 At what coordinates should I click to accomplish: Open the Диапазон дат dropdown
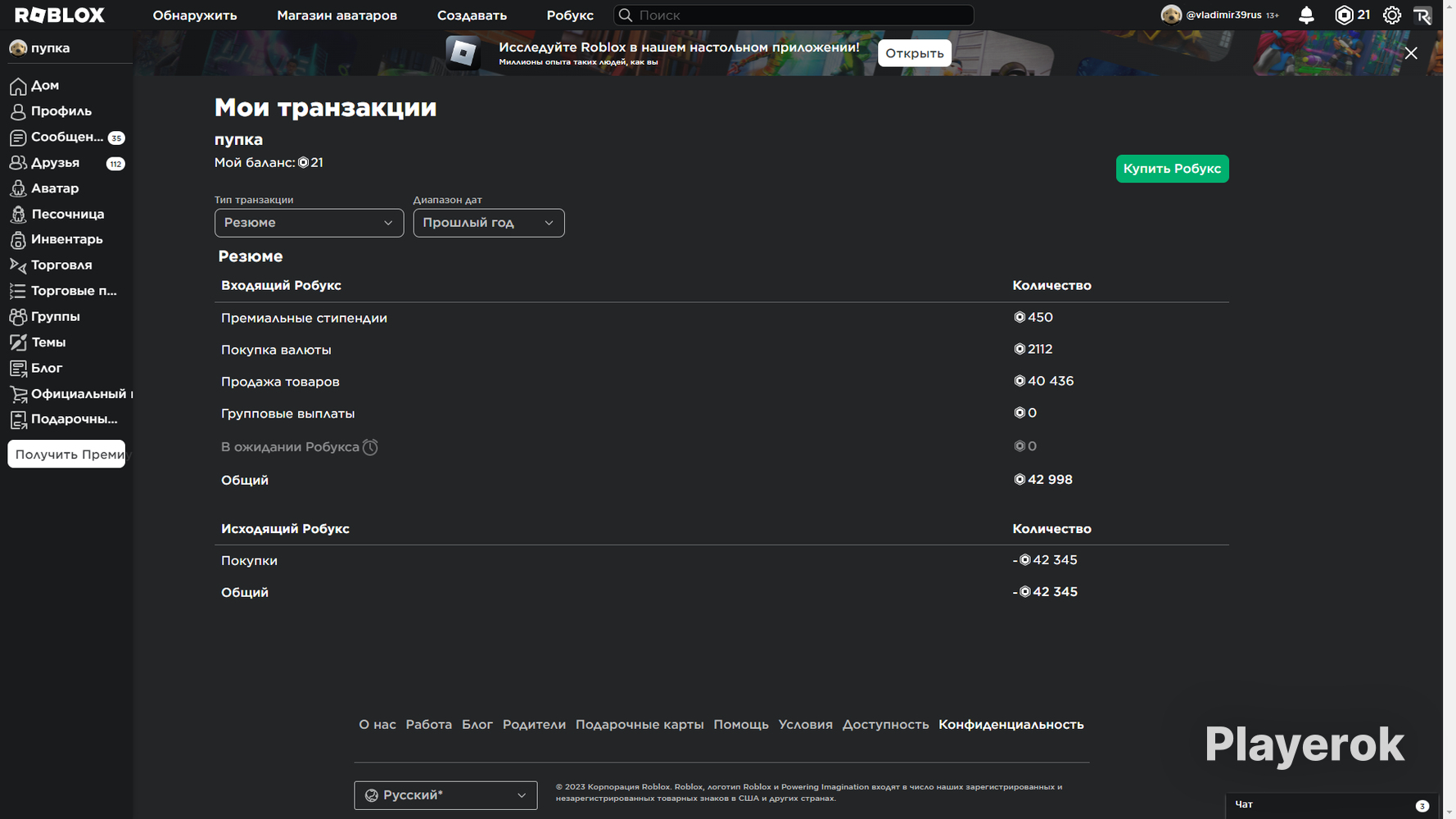pos(488,223)
